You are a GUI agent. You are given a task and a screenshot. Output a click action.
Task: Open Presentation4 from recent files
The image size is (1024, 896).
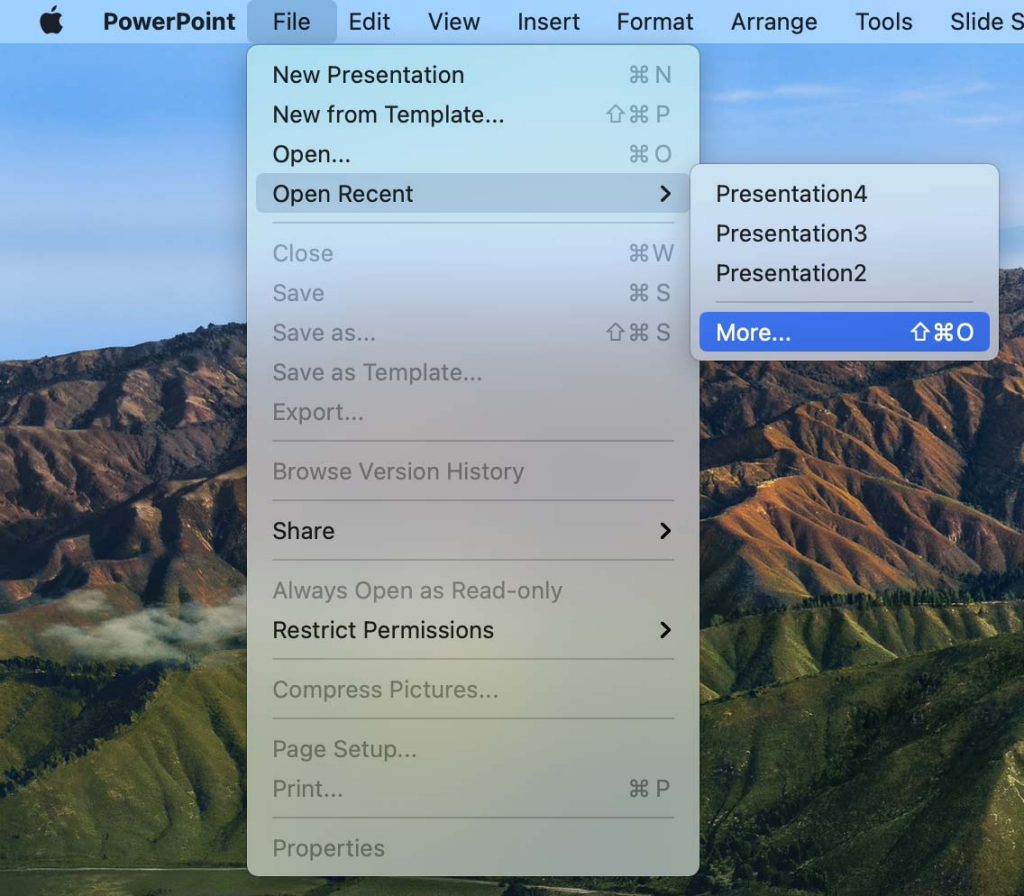[791, 193]
